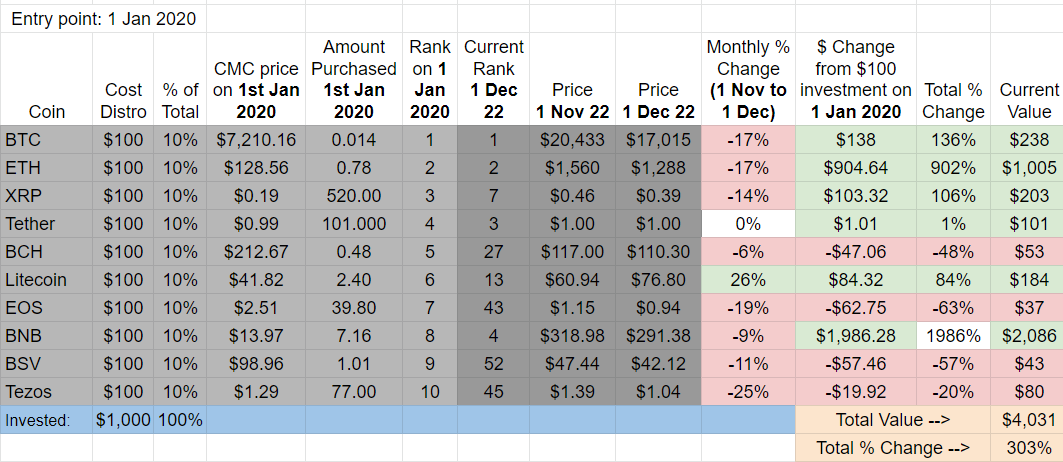
Task: Click the BNB amount 7.16 cell
Action: pos(353,335)
